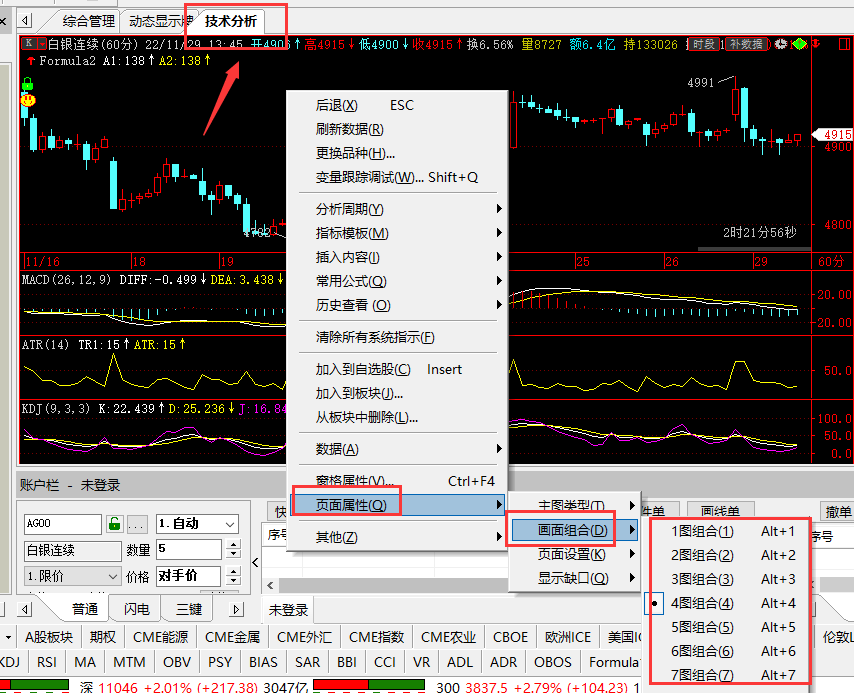The image size is (854, 693).
Task: Select the 期权 category tab
Action: [102, 637]
